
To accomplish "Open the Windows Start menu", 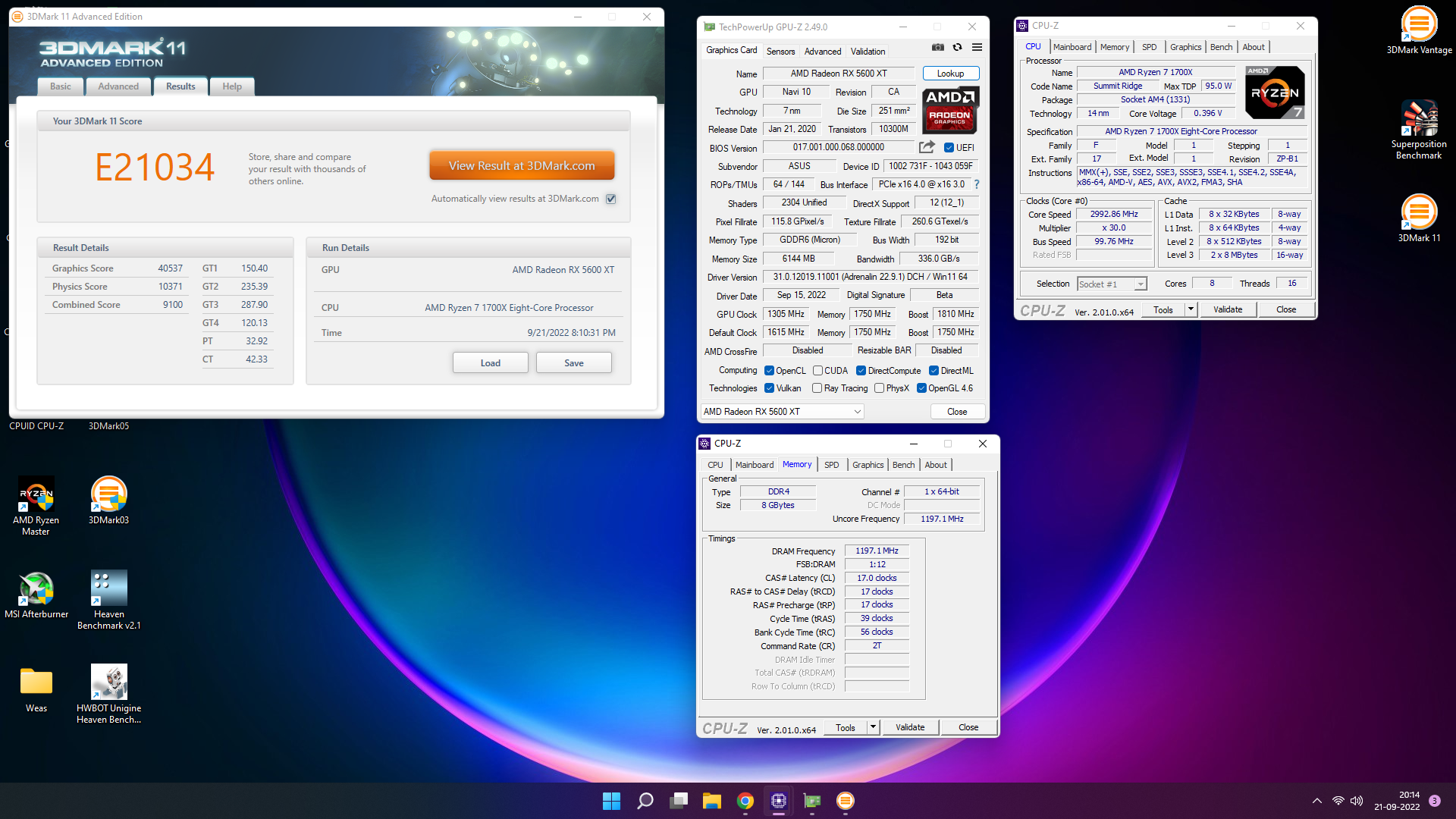I will (x=611, y=801).
